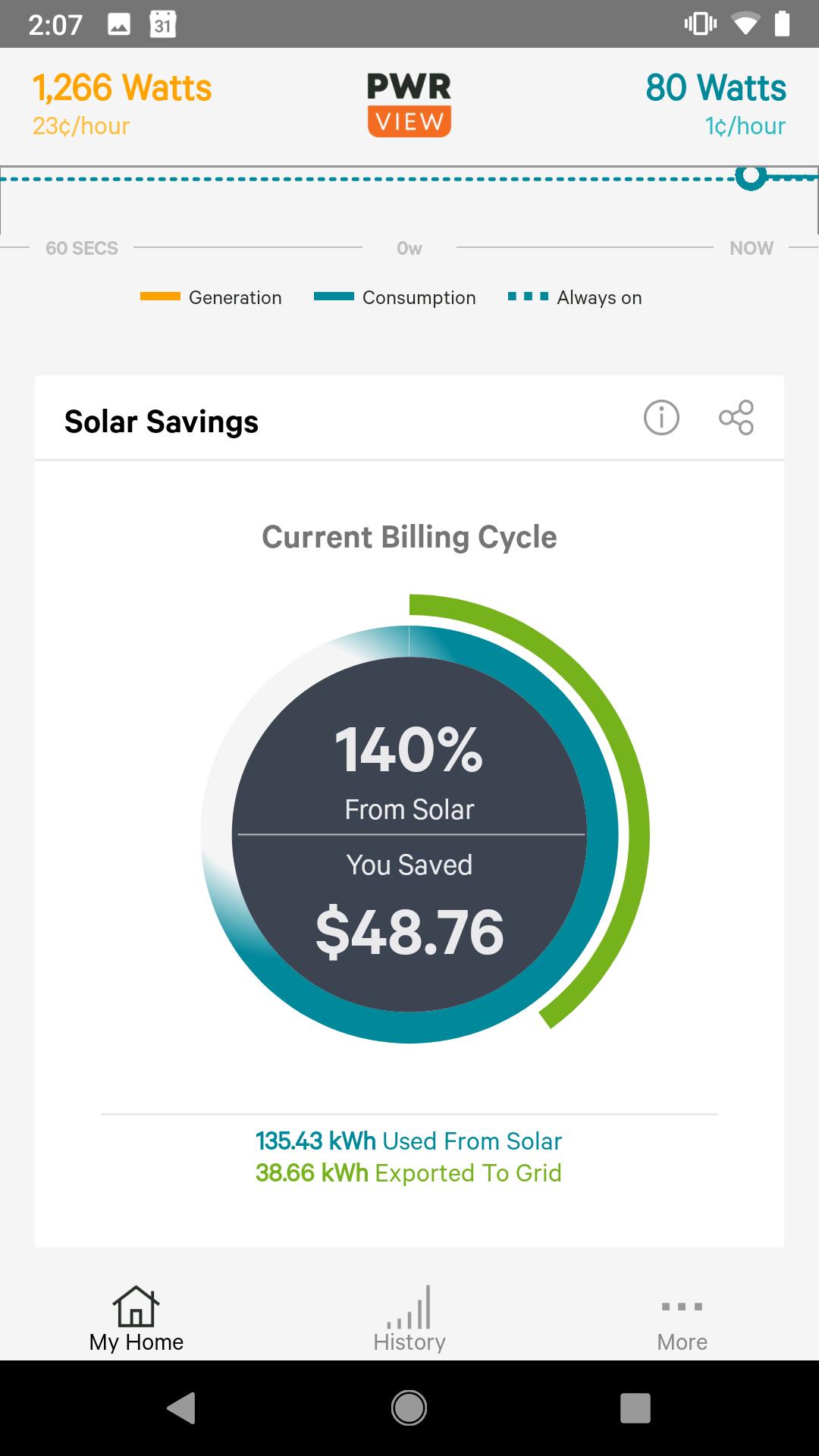Open the My Home tab
This screenshot has height=1456, width=819.
[136, 1319]
